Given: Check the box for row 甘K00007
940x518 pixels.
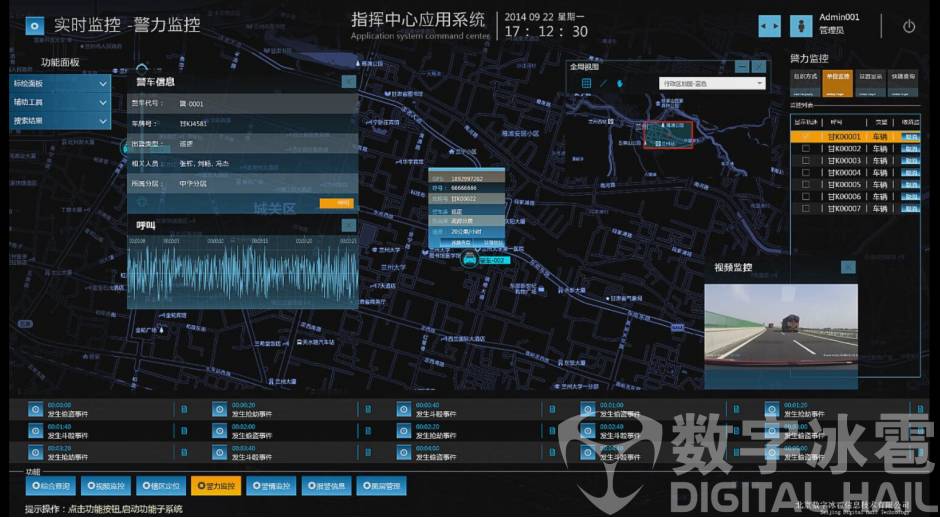Looking at the screenshot, I should [x=805, y=209].
